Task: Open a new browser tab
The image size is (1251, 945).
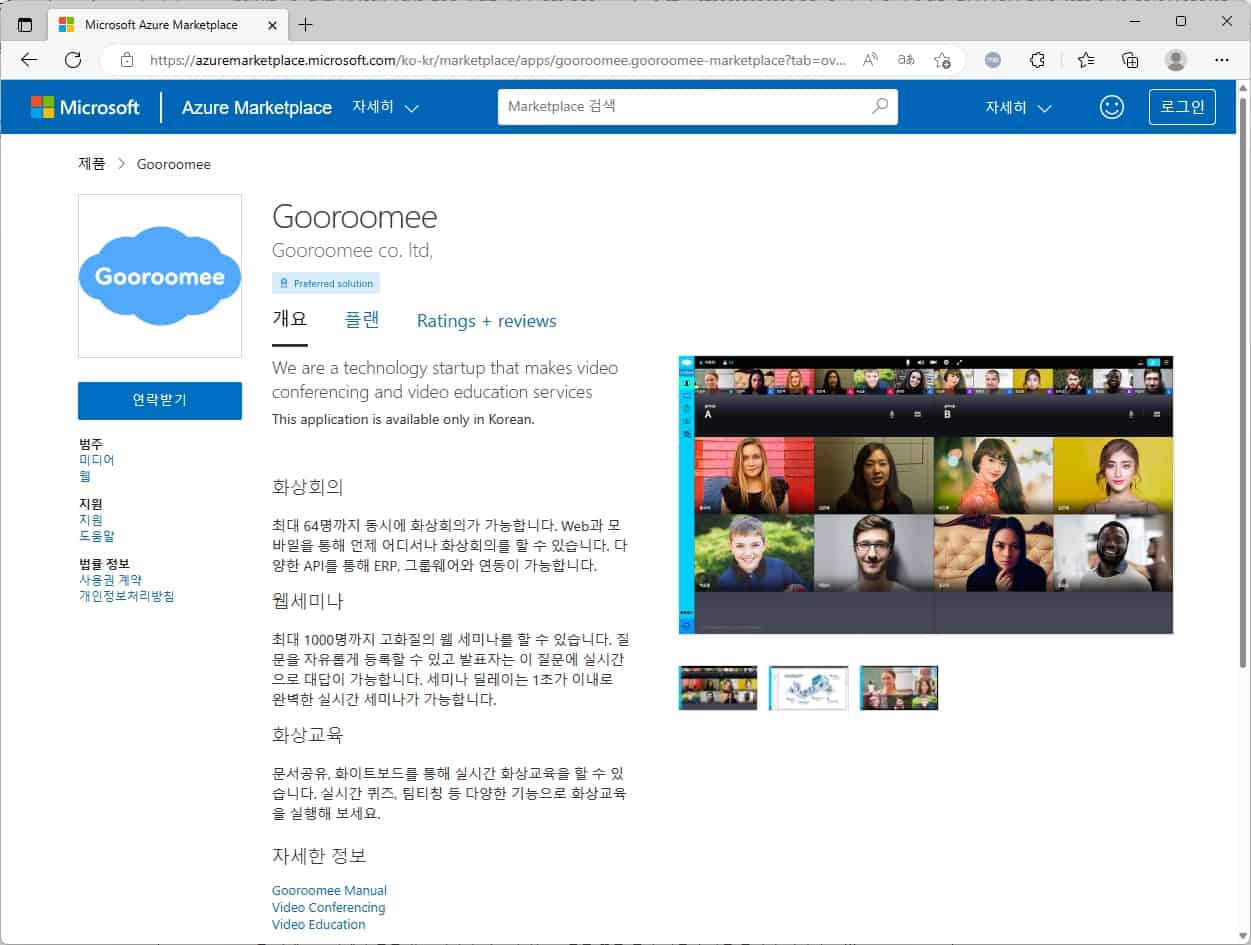Action: tap(306, 24)
